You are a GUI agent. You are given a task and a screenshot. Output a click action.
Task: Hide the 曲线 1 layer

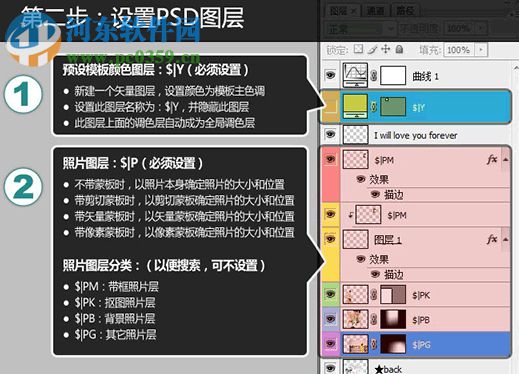click(x=330, y=75)
